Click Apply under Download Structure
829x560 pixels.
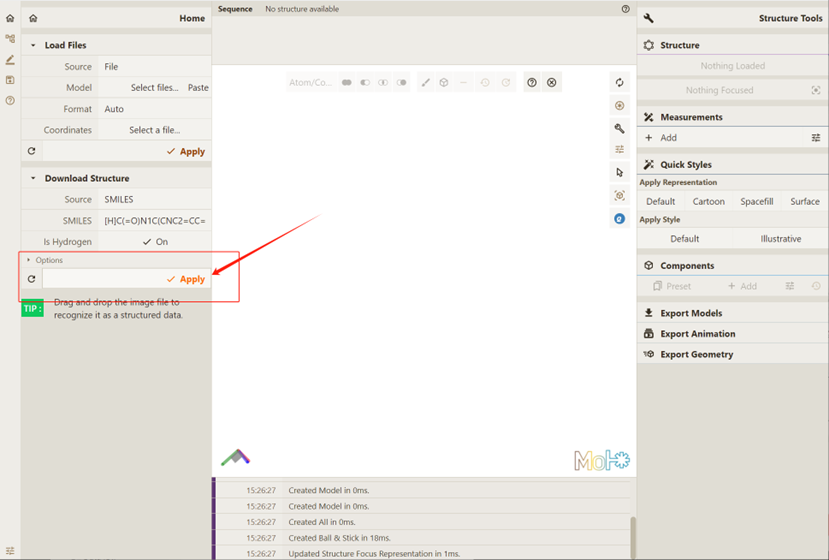pos(186,279)
